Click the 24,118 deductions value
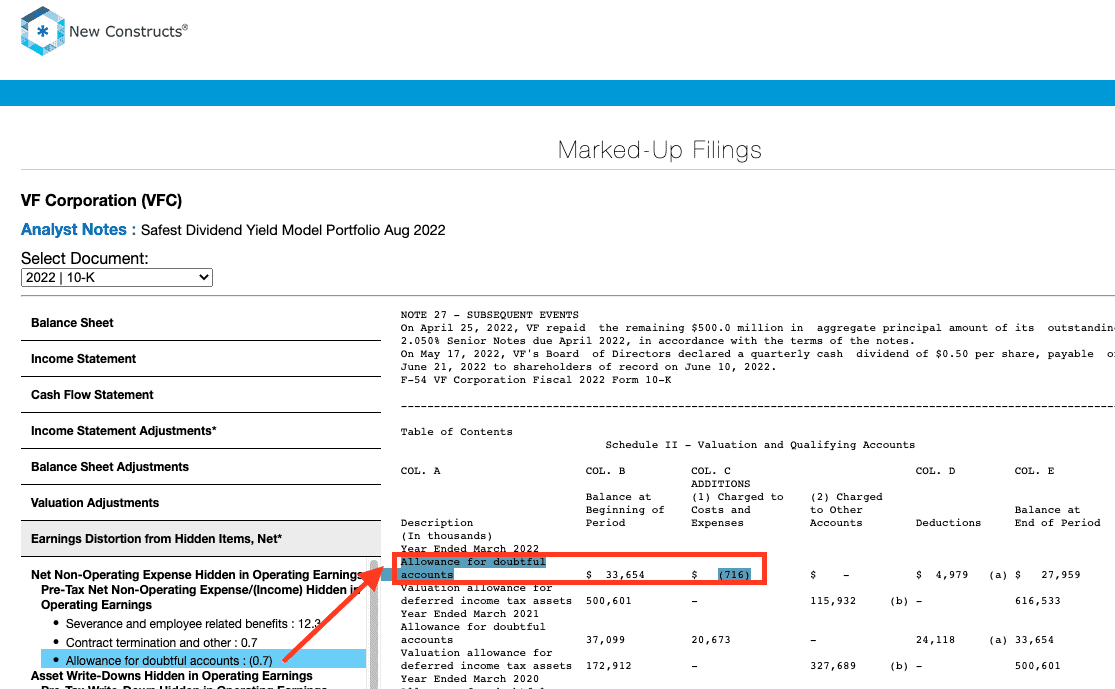Viewport: 1115px width, 689px height. (935, 640)
